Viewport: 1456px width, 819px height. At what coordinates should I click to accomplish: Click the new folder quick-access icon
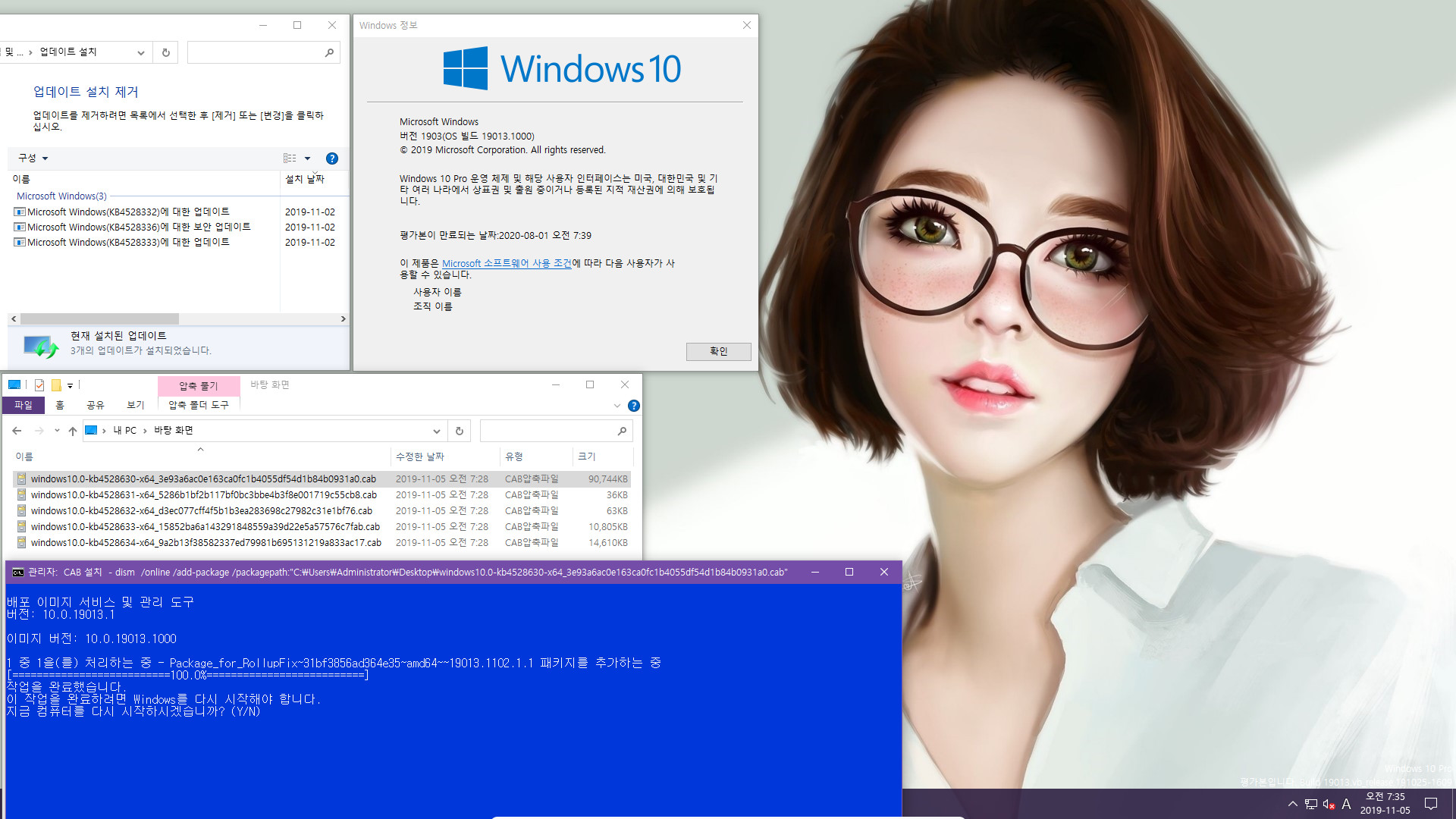56,385
